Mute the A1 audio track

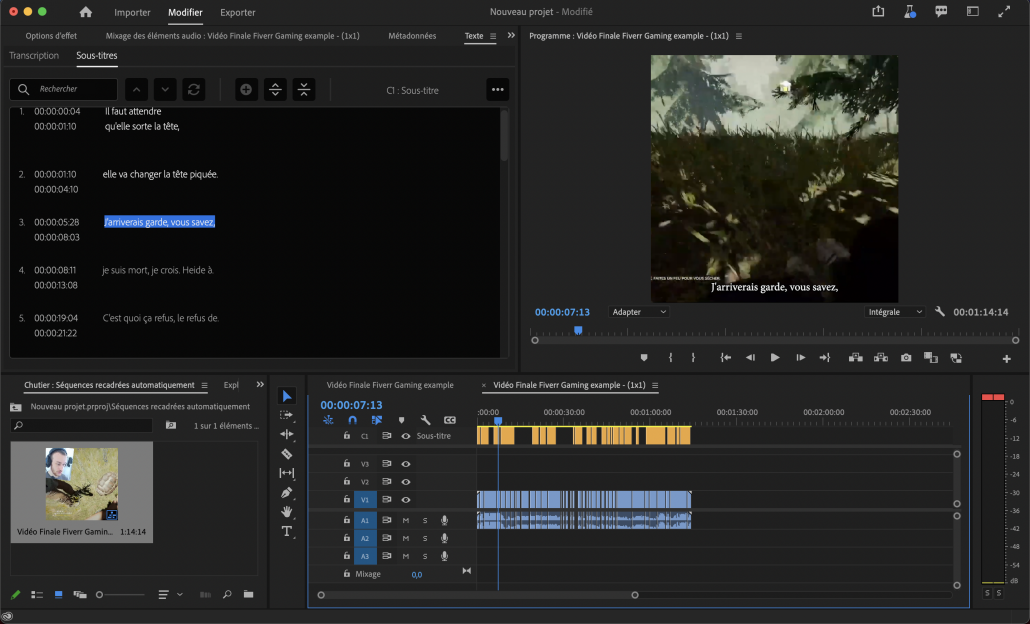click(406, 520)
